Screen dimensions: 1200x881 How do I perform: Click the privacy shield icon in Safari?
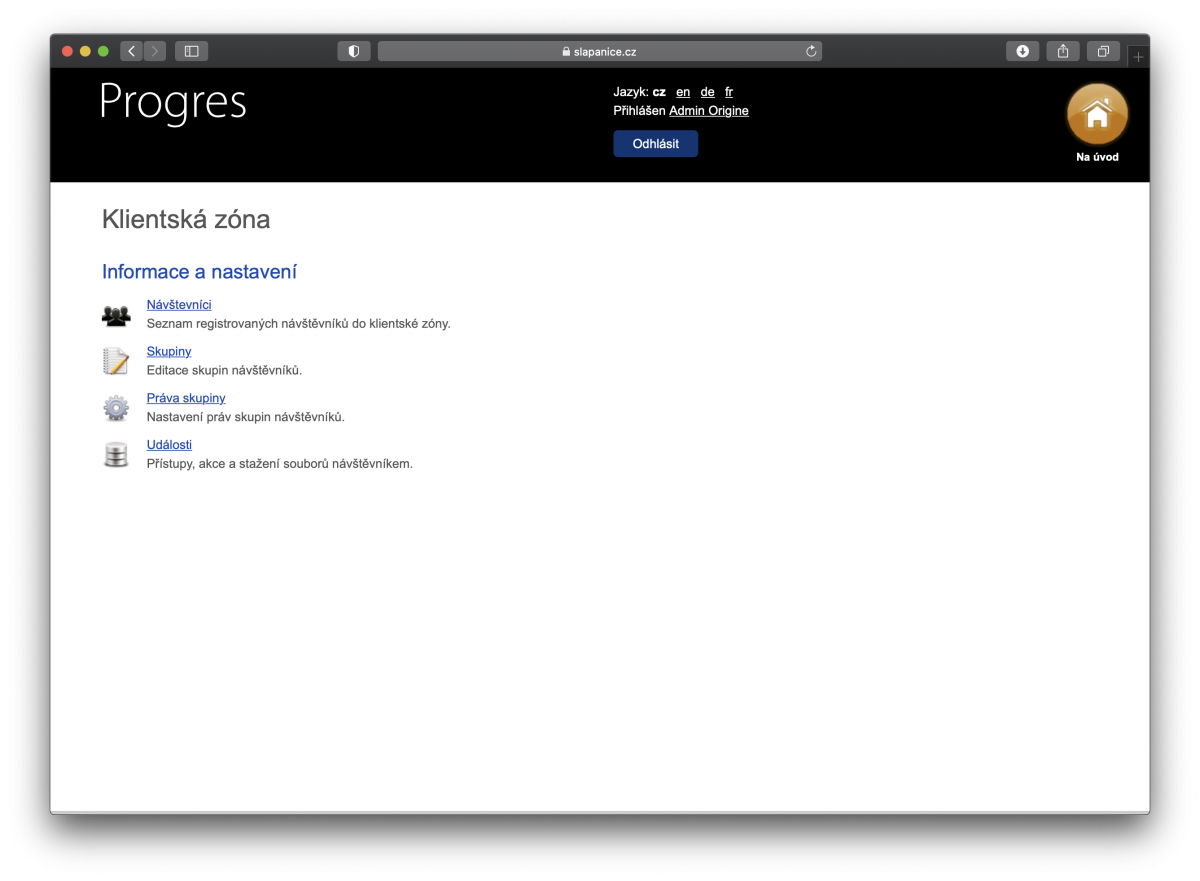click(x=353, y=51)
